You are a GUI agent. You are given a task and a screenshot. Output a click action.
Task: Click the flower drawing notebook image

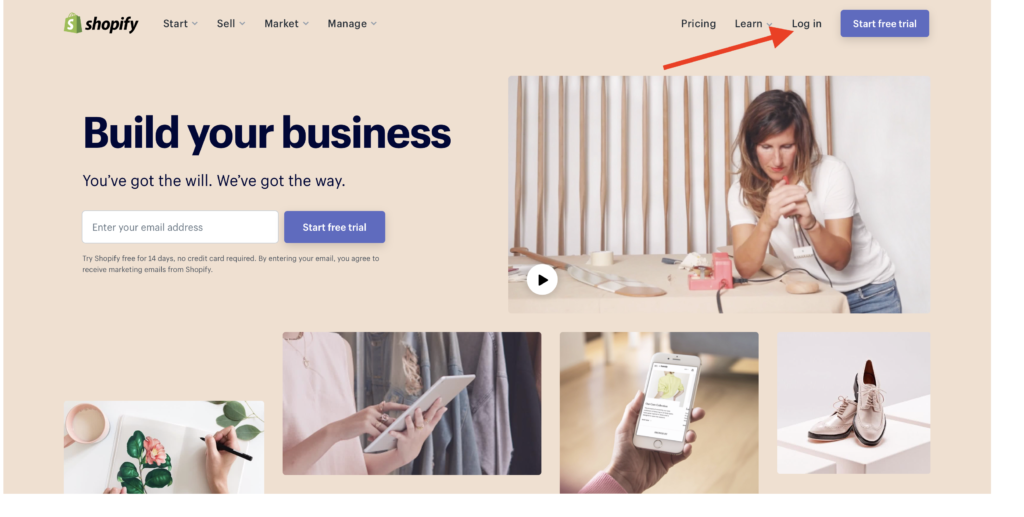(x=164, y=447)
